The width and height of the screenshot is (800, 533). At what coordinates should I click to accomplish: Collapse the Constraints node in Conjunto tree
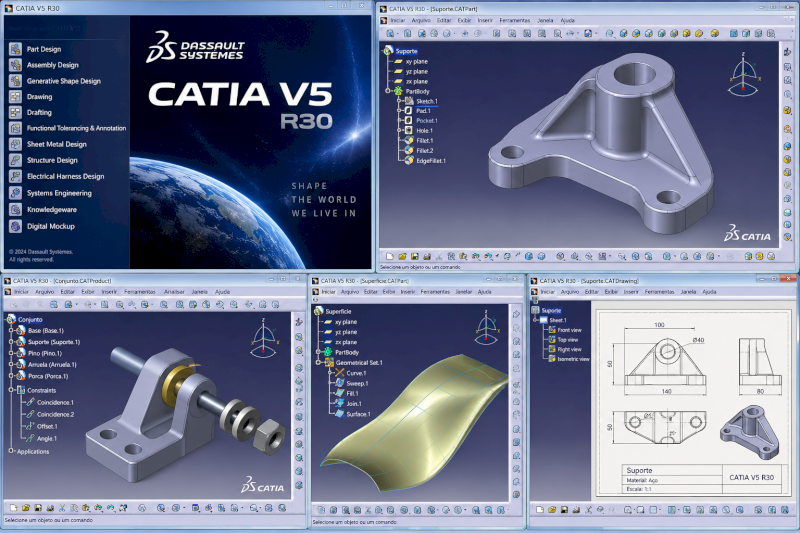coord(11,390)
